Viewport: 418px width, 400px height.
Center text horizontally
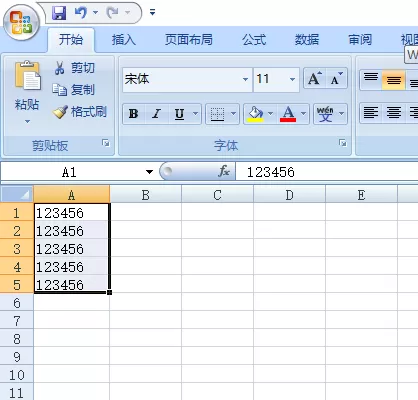point(394,113)
